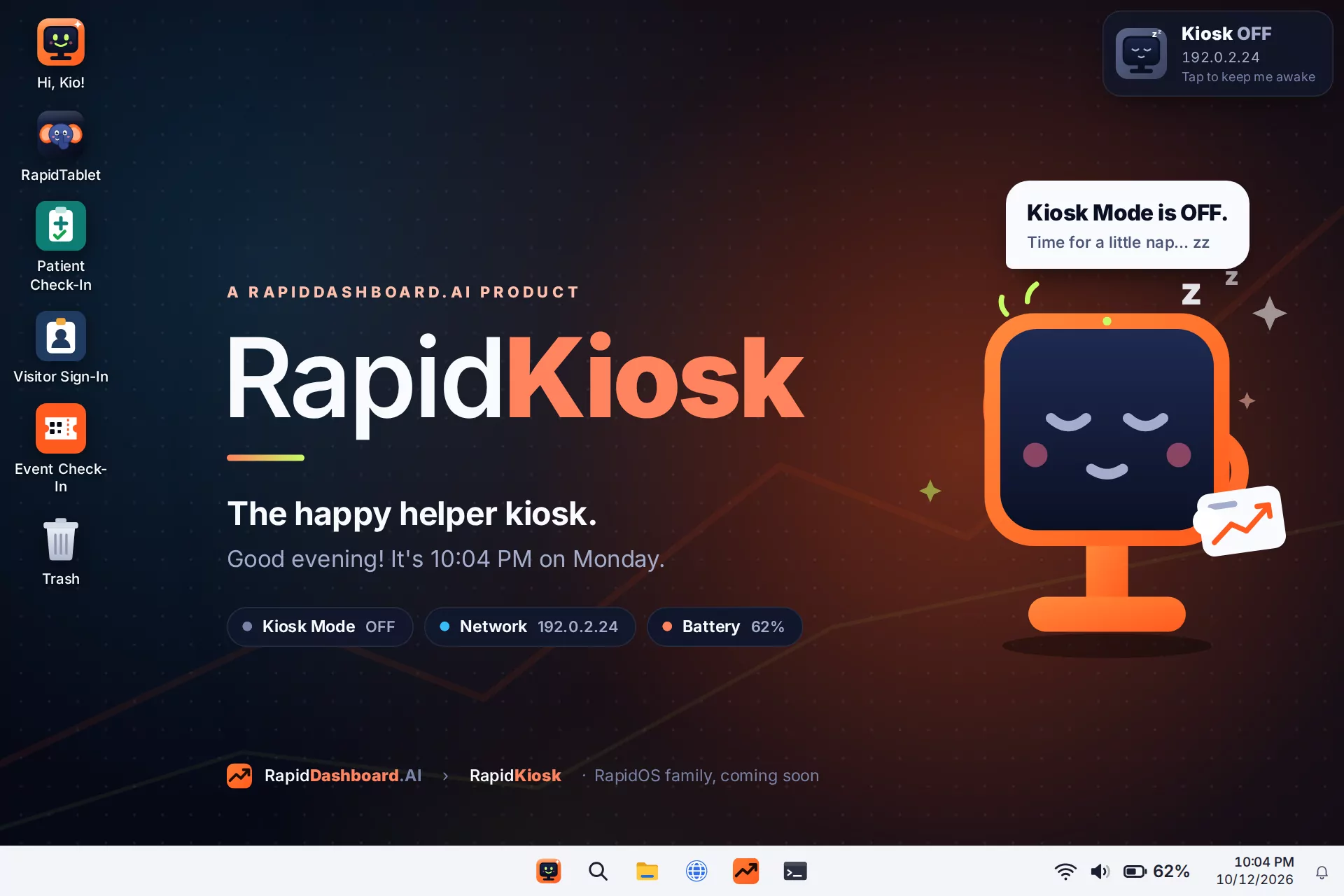Click the taskbar clock showing 10:04 PM

[1256, 871]
